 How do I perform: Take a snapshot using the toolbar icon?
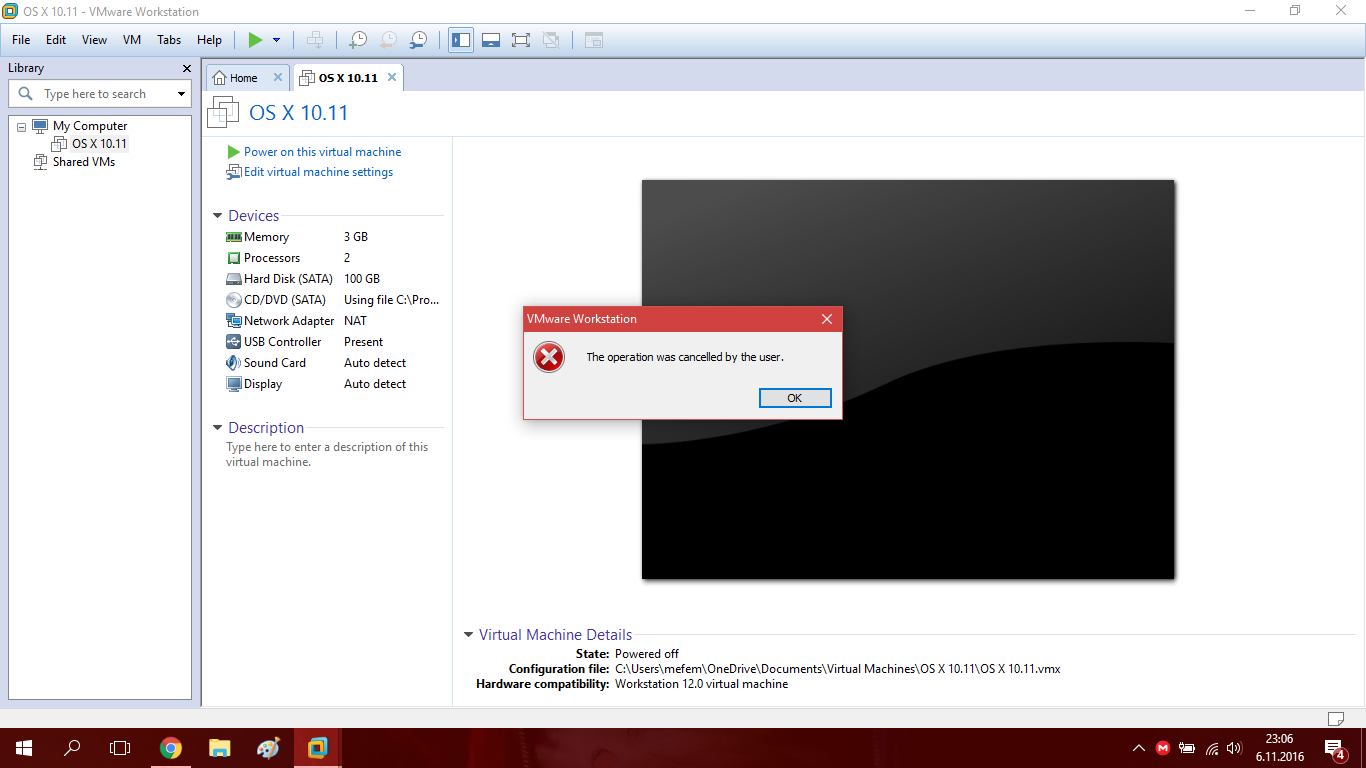357,40
